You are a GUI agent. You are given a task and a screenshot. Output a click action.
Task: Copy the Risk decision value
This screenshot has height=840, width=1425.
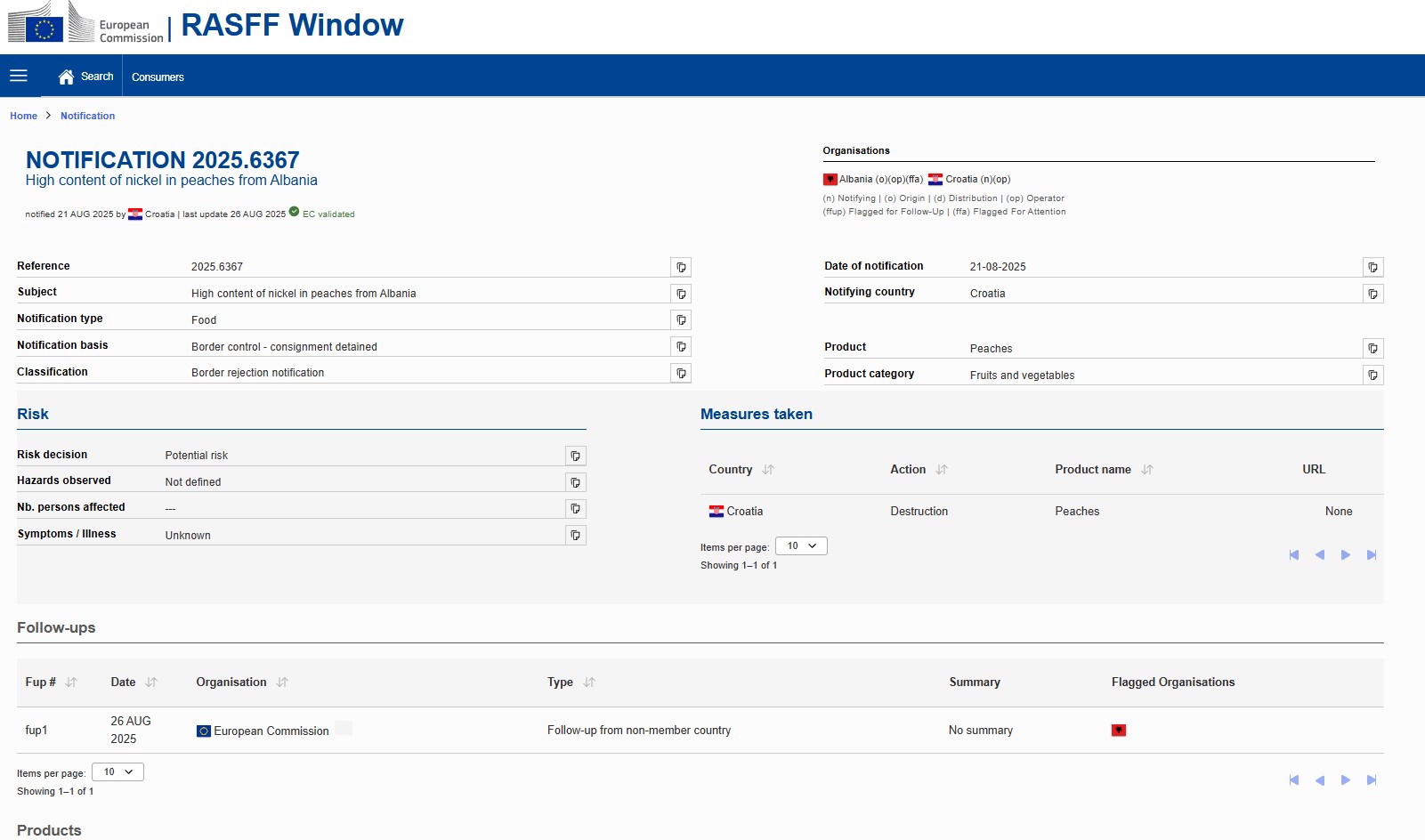click(576, 456)
